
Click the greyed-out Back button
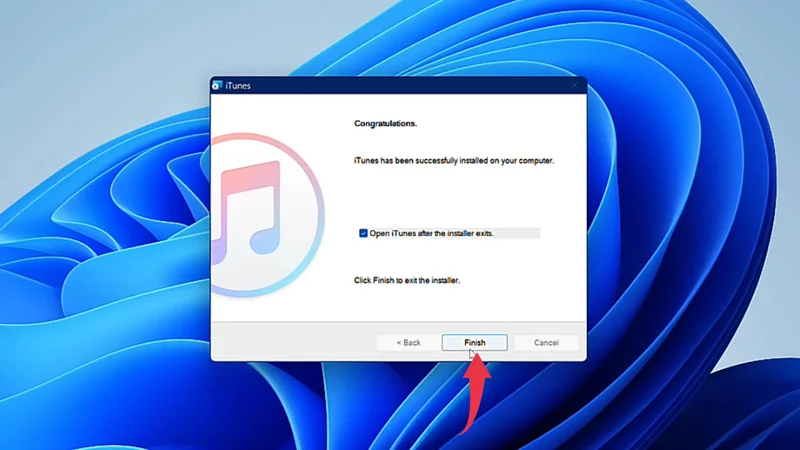(408, 342)
